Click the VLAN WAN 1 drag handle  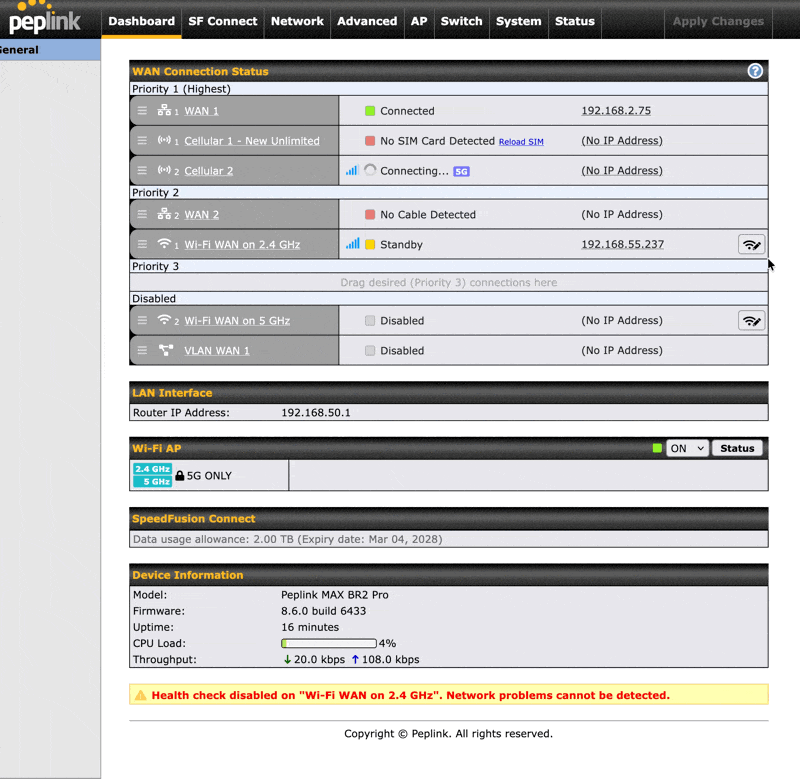tap(142, 350)
